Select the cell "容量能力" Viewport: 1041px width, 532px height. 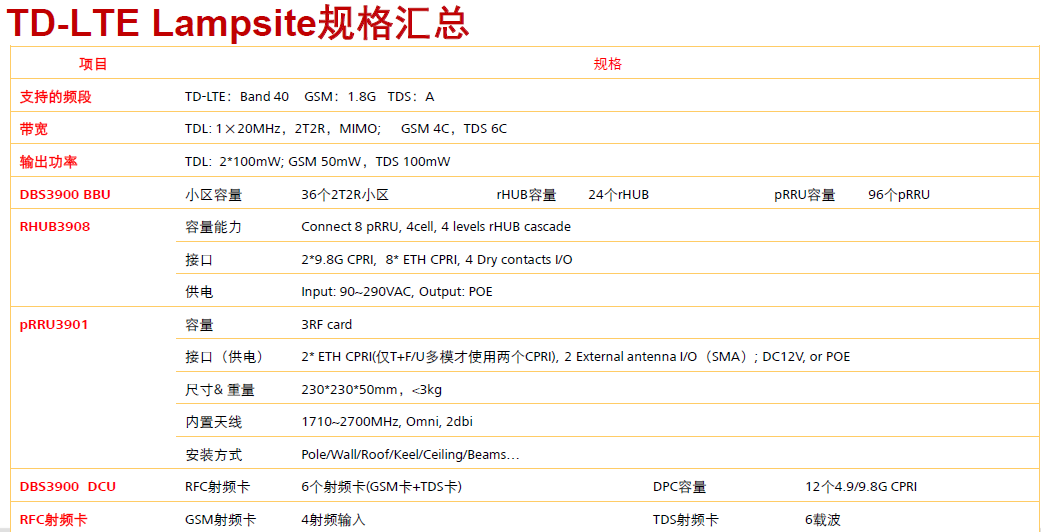(214, 227)
